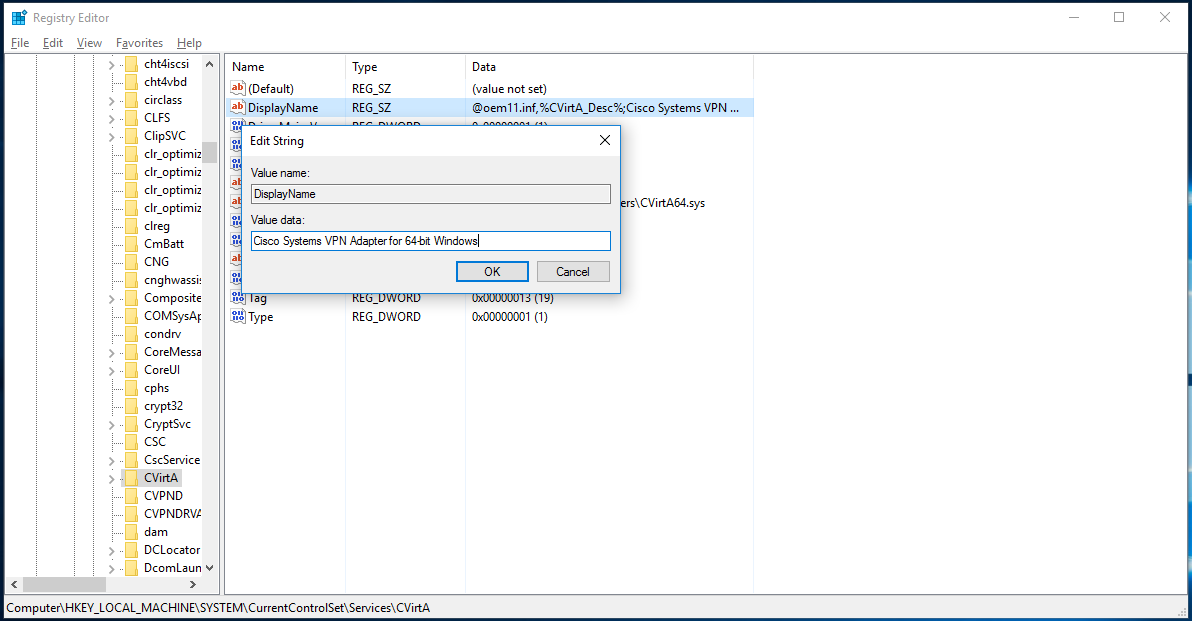Expand the CoreMessaging tree node
This screenshot has height=621, width=1192.
click(x=112, y=353)
